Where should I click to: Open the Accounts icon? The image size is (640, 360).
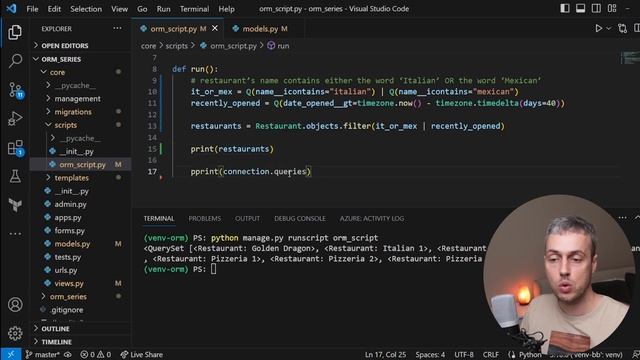coord(15,305)
